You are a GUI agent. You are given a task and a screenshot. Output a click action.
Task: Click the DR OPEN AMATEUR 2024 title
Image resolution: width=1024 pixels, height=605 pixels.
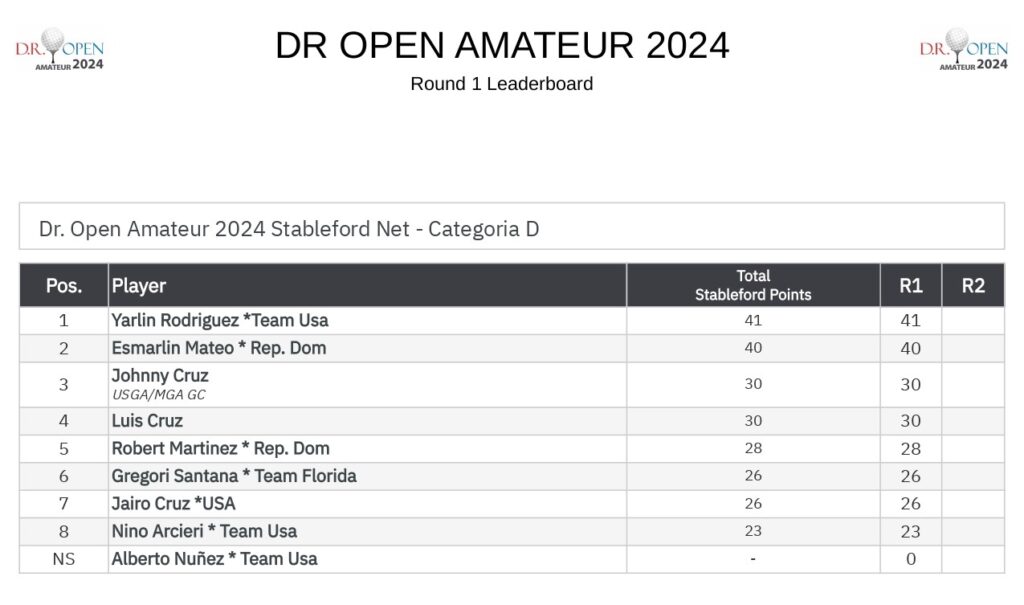point(502,45)
